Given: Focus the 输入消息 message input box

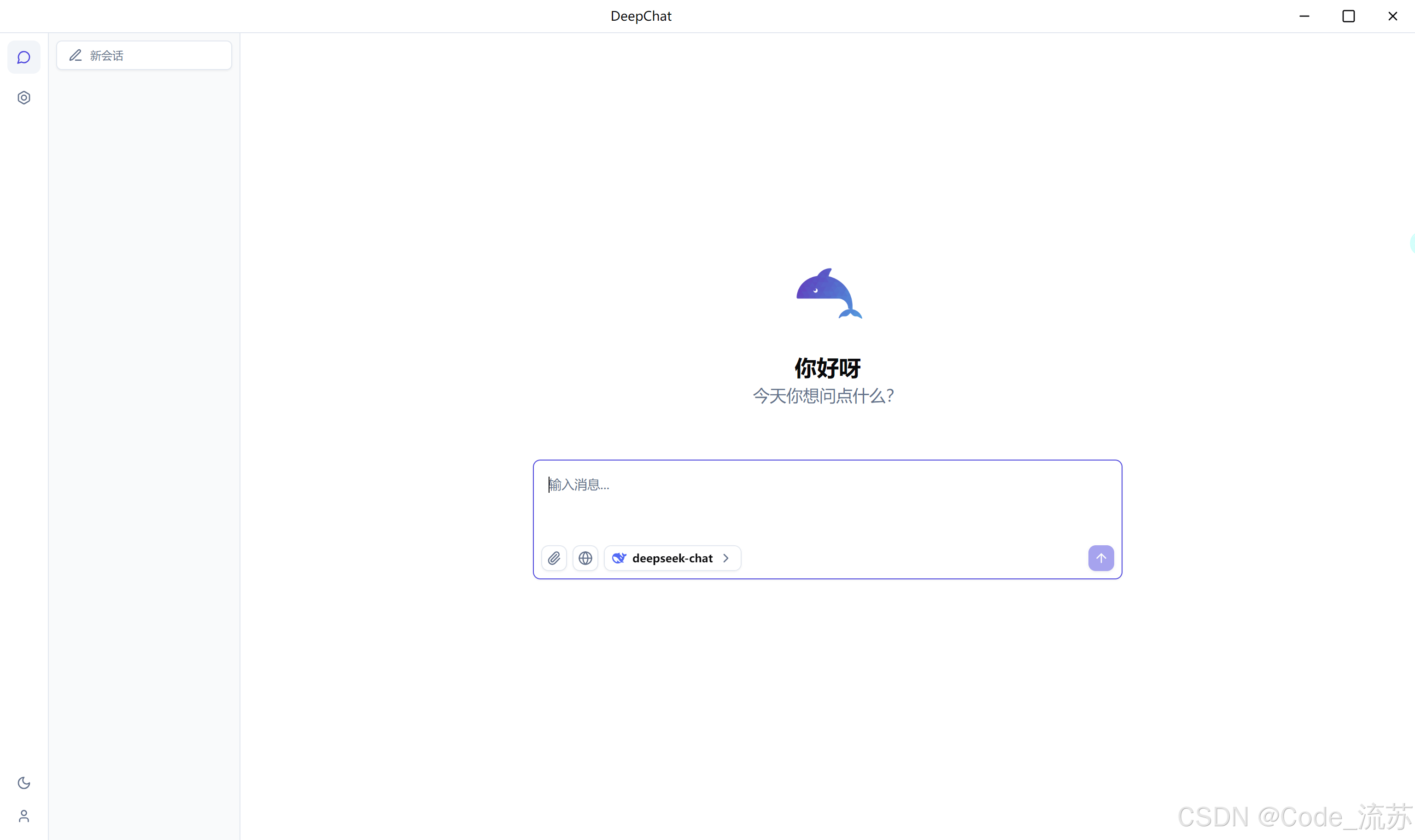Looking at the screenshot, I should point(826,498).
